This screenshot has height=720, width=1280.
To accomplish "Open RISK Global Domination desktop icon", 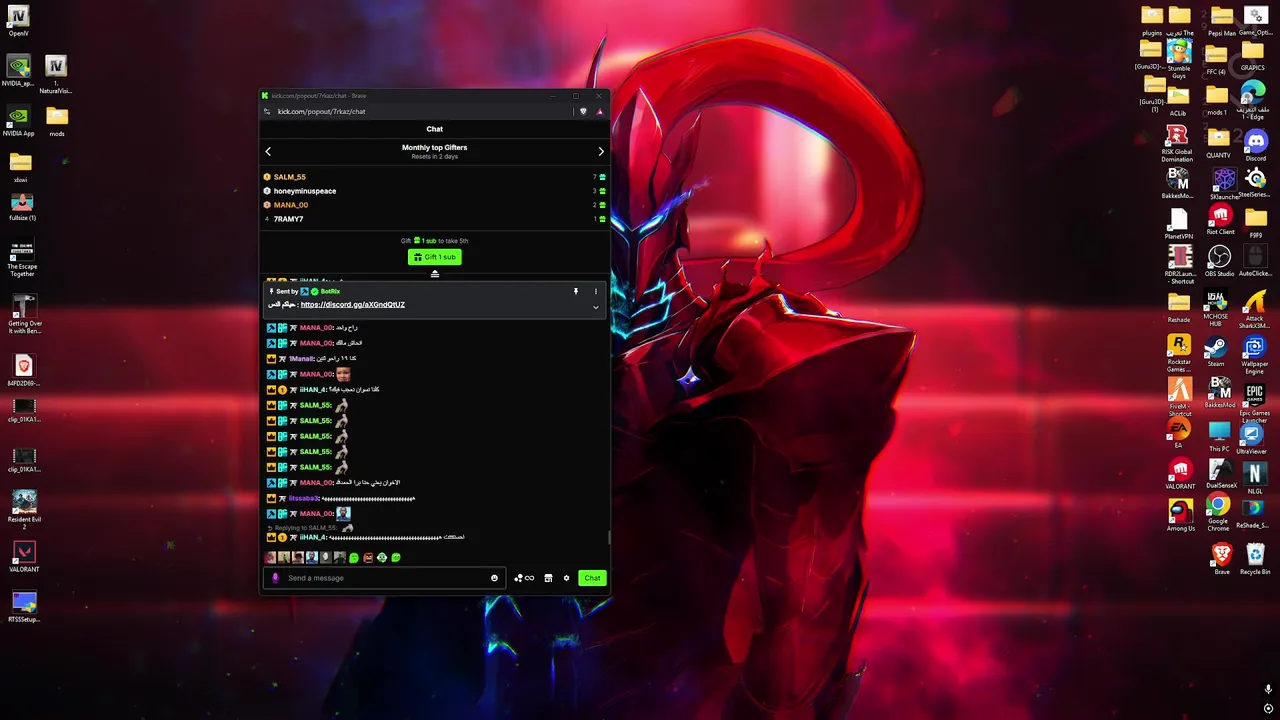I will (1177, 144).
